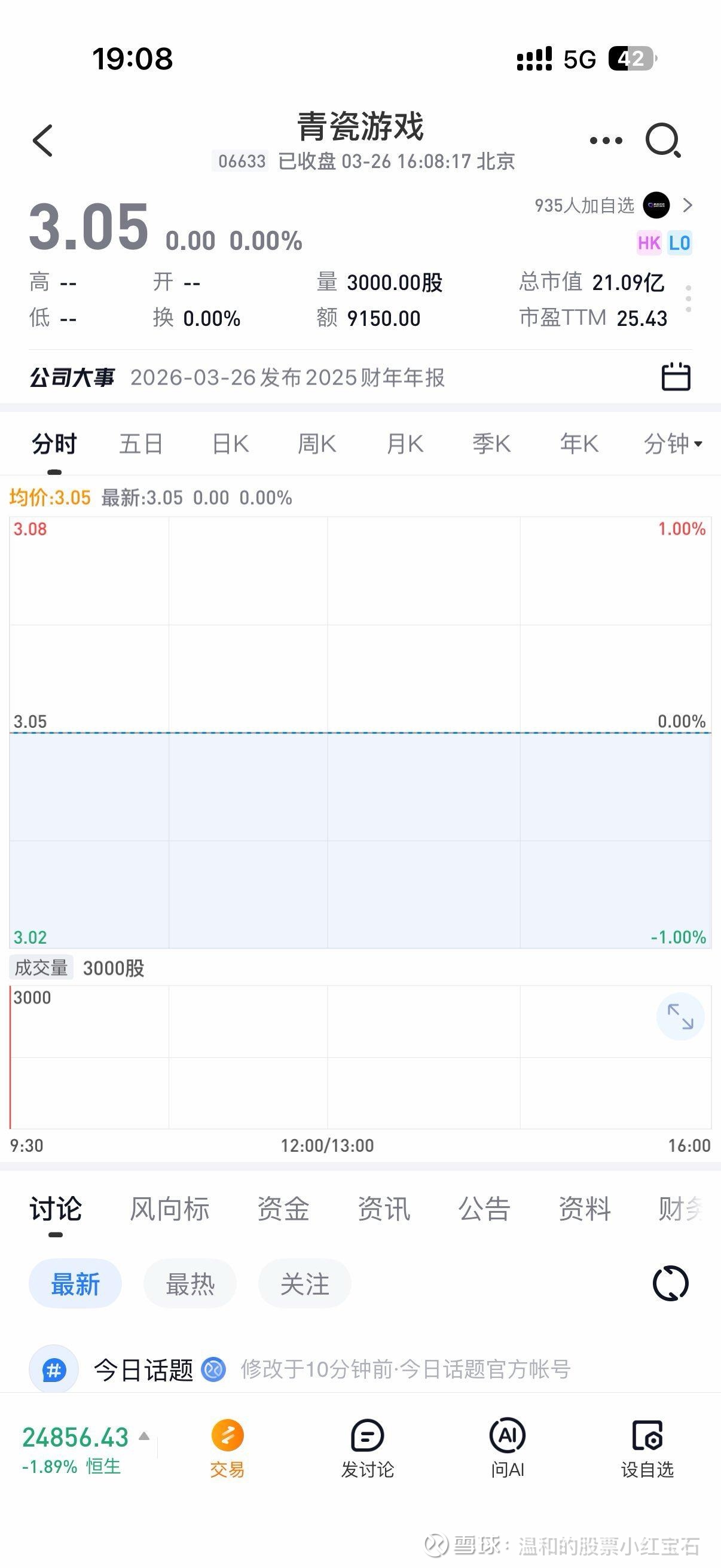Image resolution: width=721 pixels, height=1568 pixels.
Task: Open the 今日话题 topic link
Action: coord(143,1369)
